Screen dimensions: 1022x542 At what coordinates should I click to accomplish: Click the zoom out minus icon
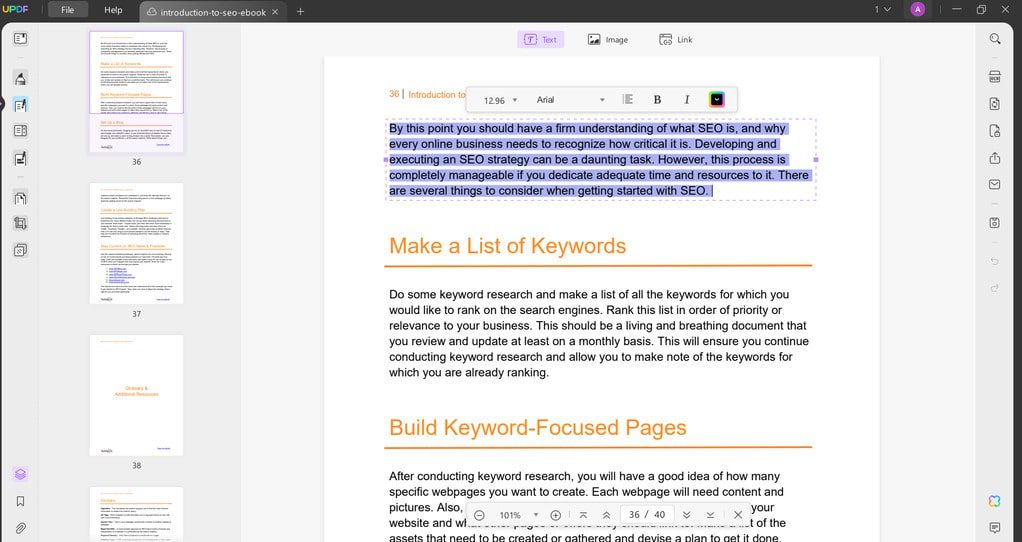tap(479, 515)
